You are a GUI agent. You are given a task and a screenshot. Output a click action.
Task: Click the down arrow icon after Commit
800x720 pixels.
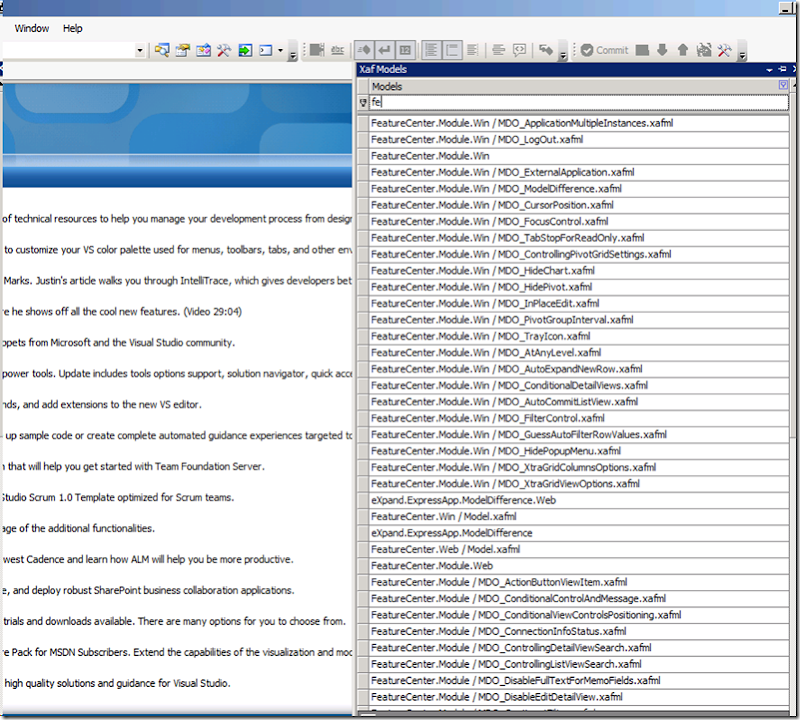click(x=662, y=50)
